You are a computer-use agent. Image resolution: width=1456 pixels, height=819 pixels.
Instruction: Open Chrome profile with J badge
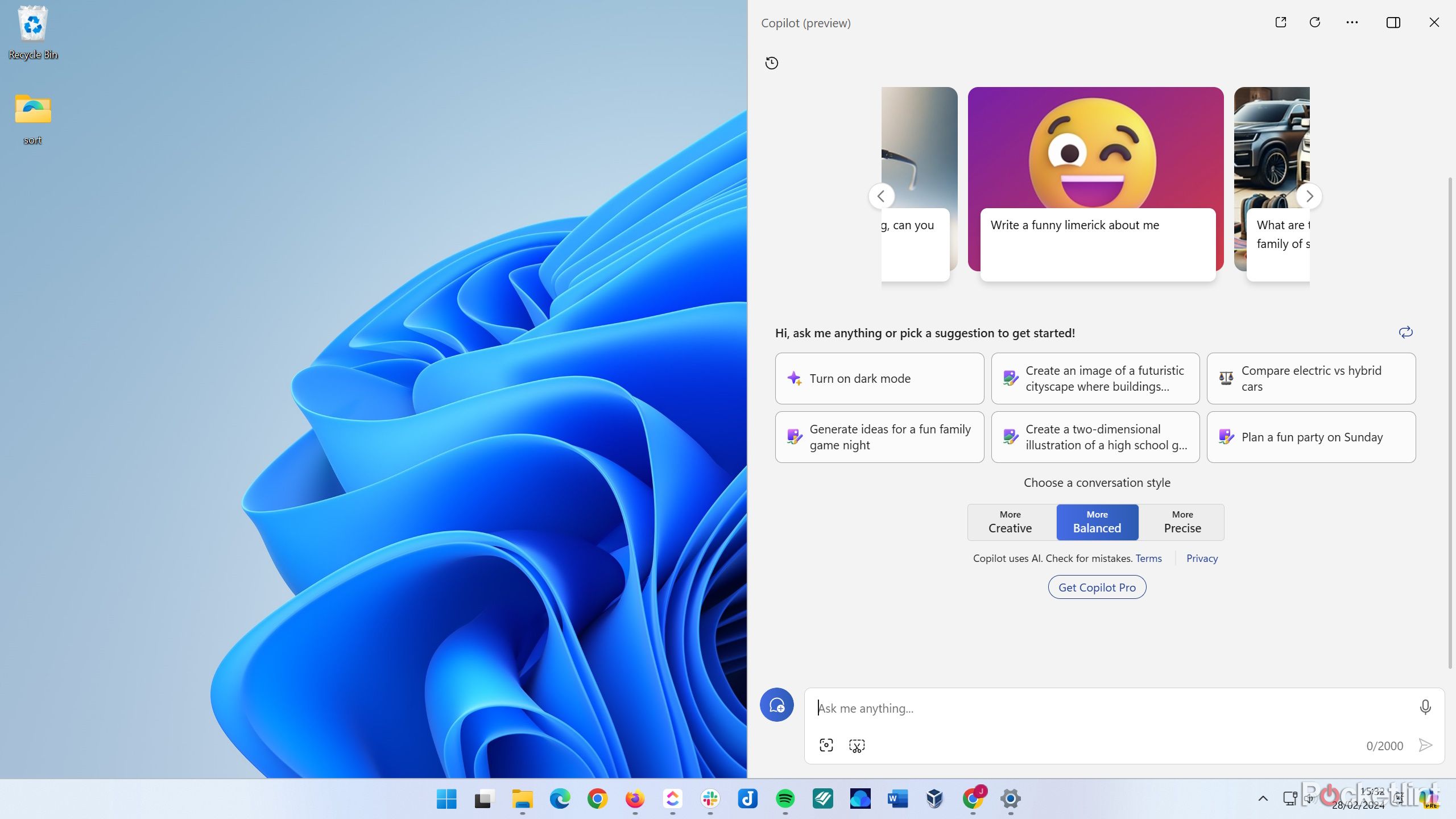pos(974,797)
